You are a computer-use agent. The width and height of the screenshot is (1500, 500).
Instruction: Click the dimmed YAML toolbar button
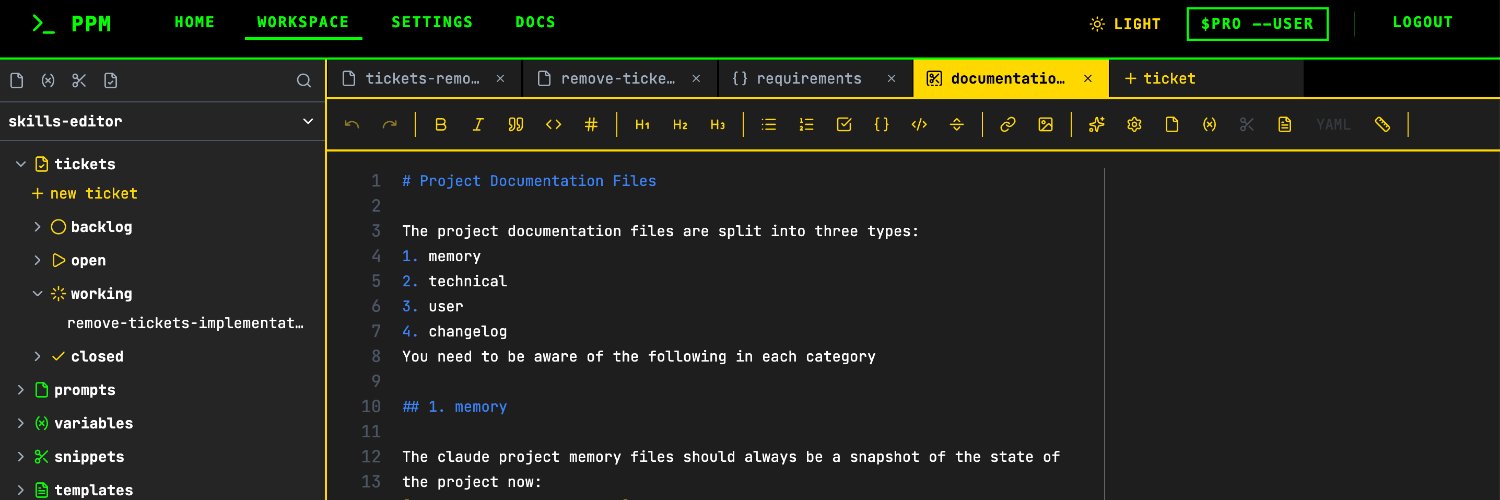(x=1333, y=125)
